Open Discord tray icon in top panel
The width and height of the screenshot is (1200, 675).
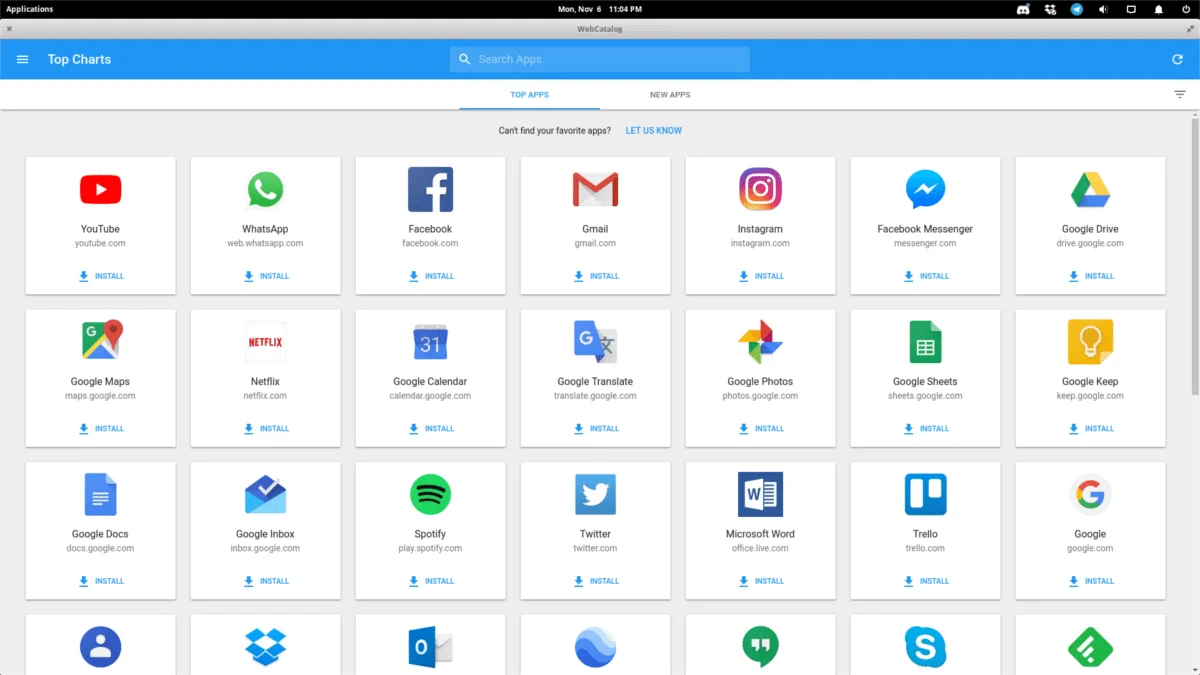tap(1023, 9)
